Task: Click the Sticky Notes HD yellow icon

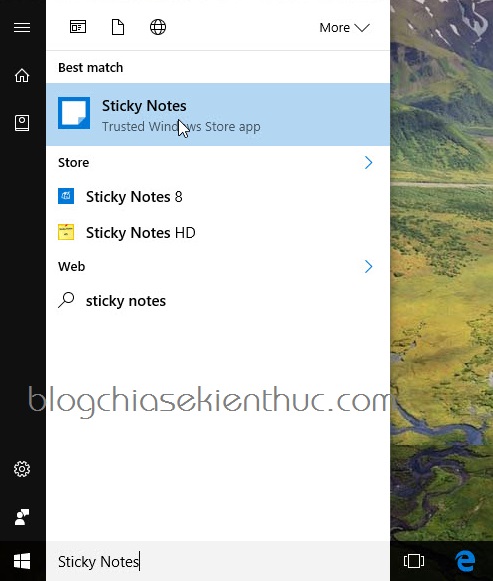Action: (x=66, y=232)
